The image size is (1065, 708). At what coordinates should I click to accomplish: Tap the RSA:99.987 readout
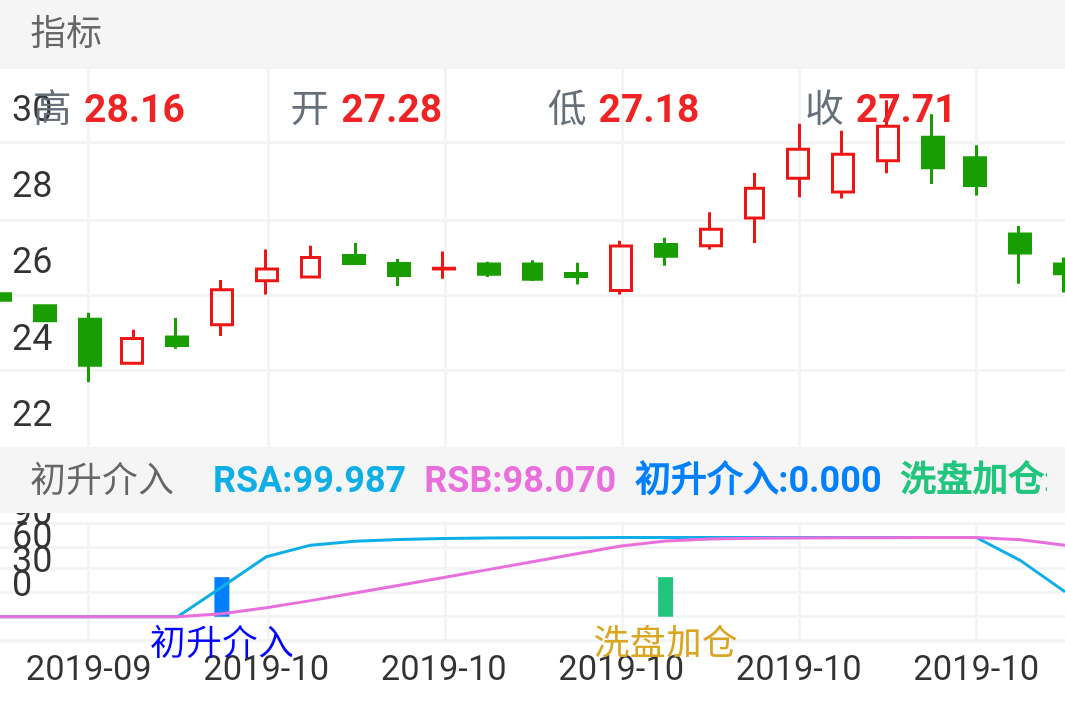(x=310, y=479)
